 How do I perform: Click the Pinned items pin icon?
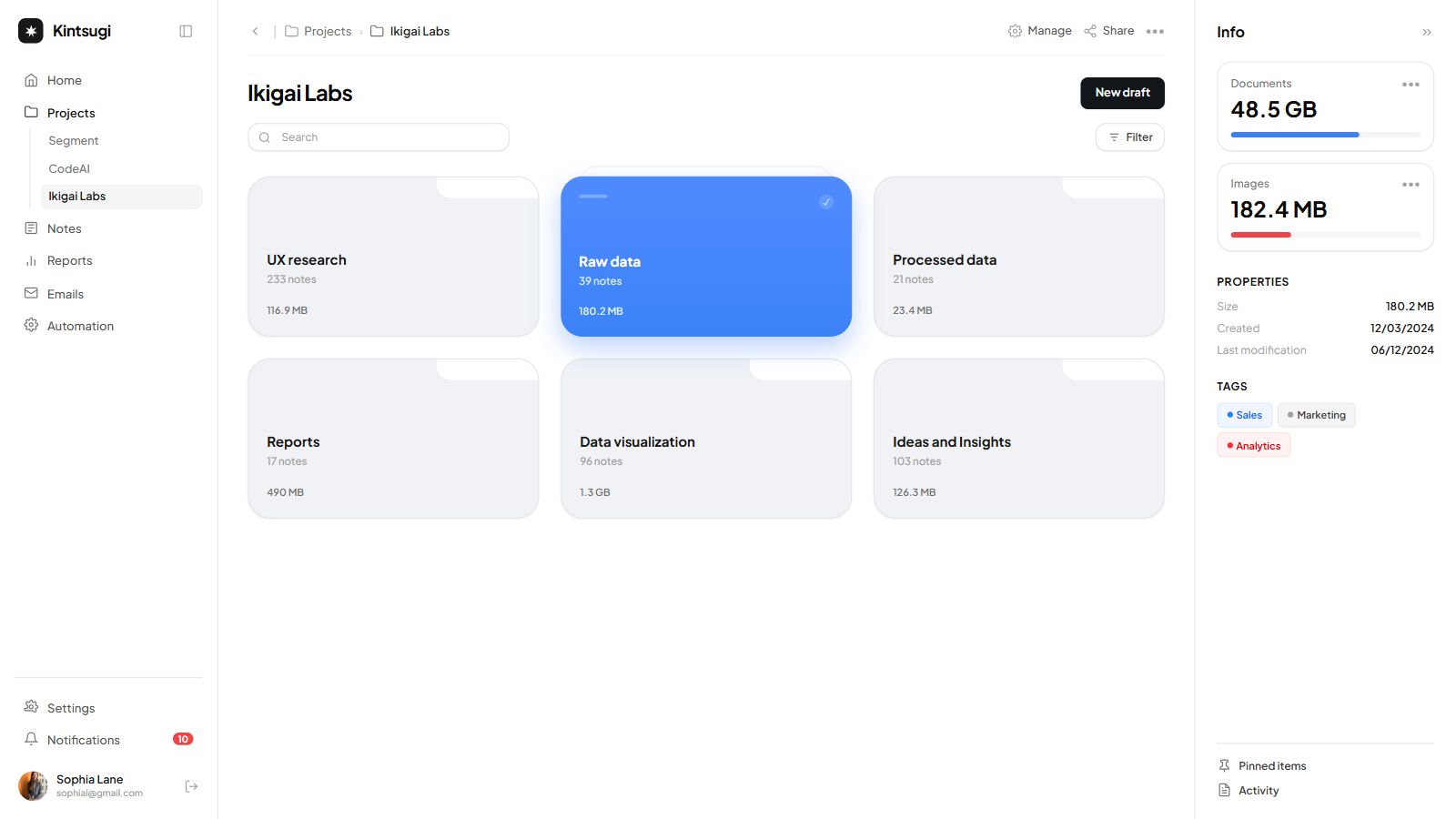coord(1224,765)
